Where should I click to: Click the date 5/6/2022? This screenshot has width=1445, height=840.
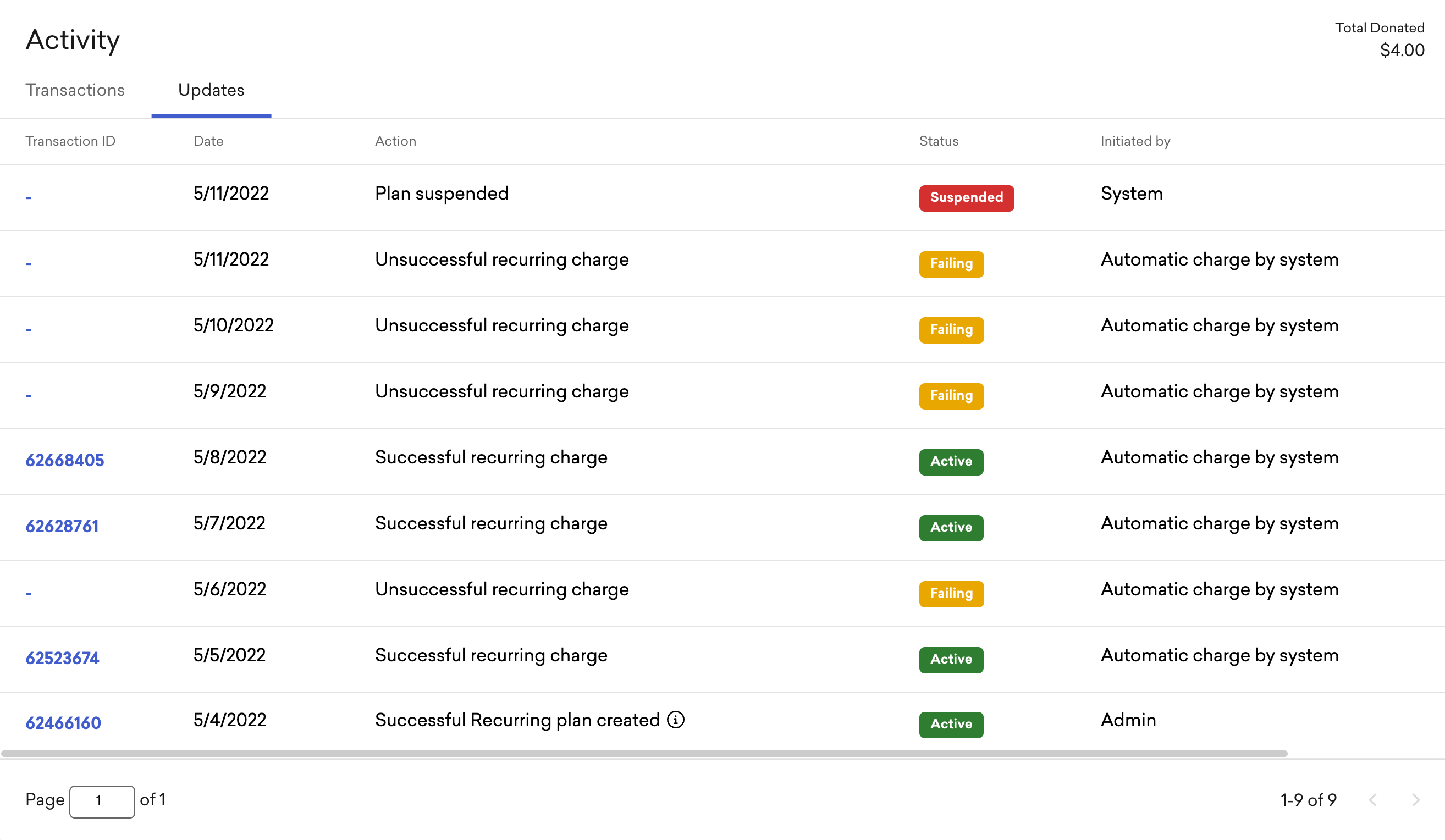click(229, 589)
